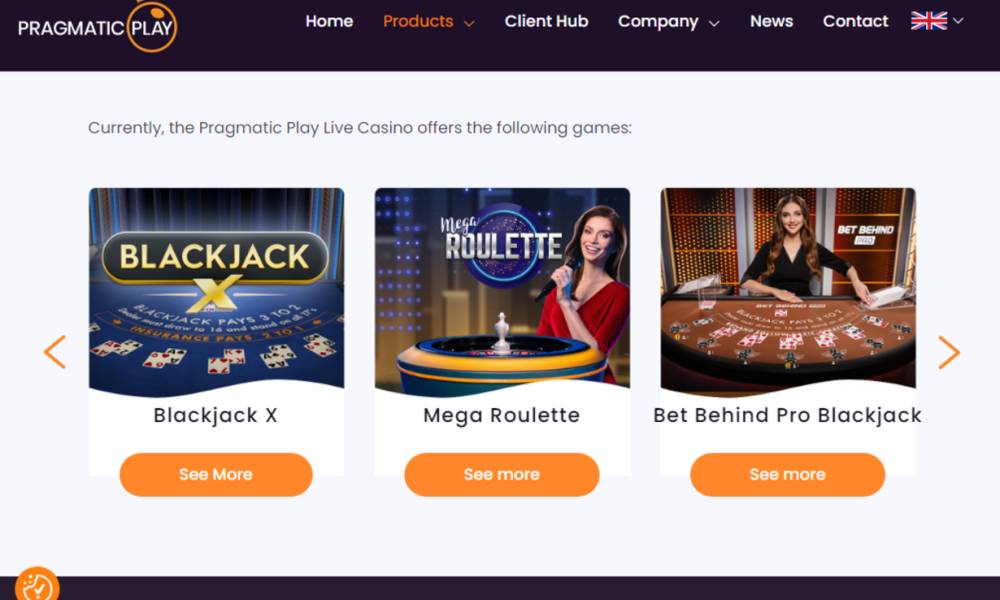Image resolution: width=1000 pixels, height=600 pixels.
Task: Expand the Products dropdown chevron
Action: click(x=469, y=23)
